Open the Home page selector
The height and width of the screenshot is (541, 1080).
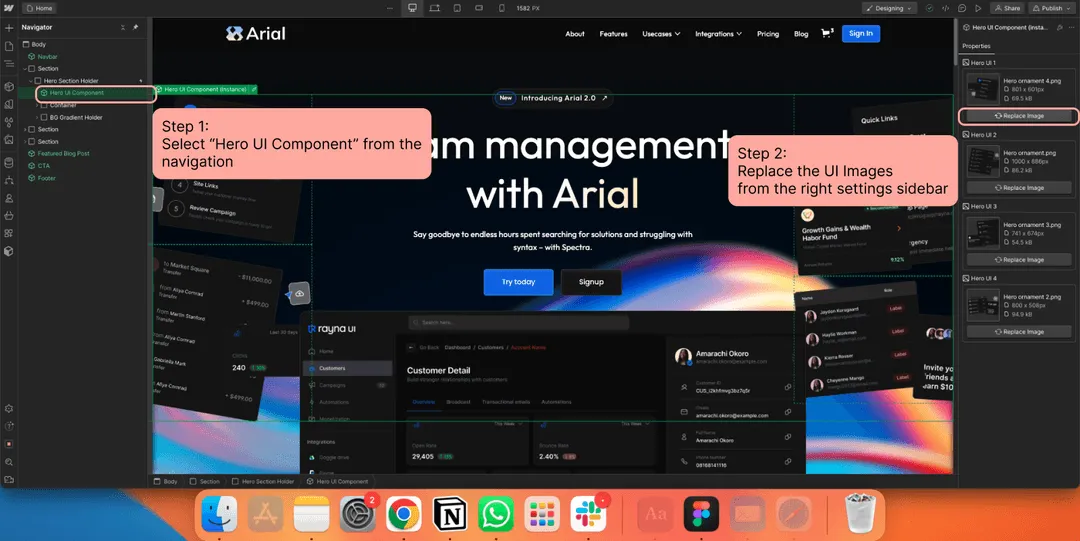[x=39, y=8]
